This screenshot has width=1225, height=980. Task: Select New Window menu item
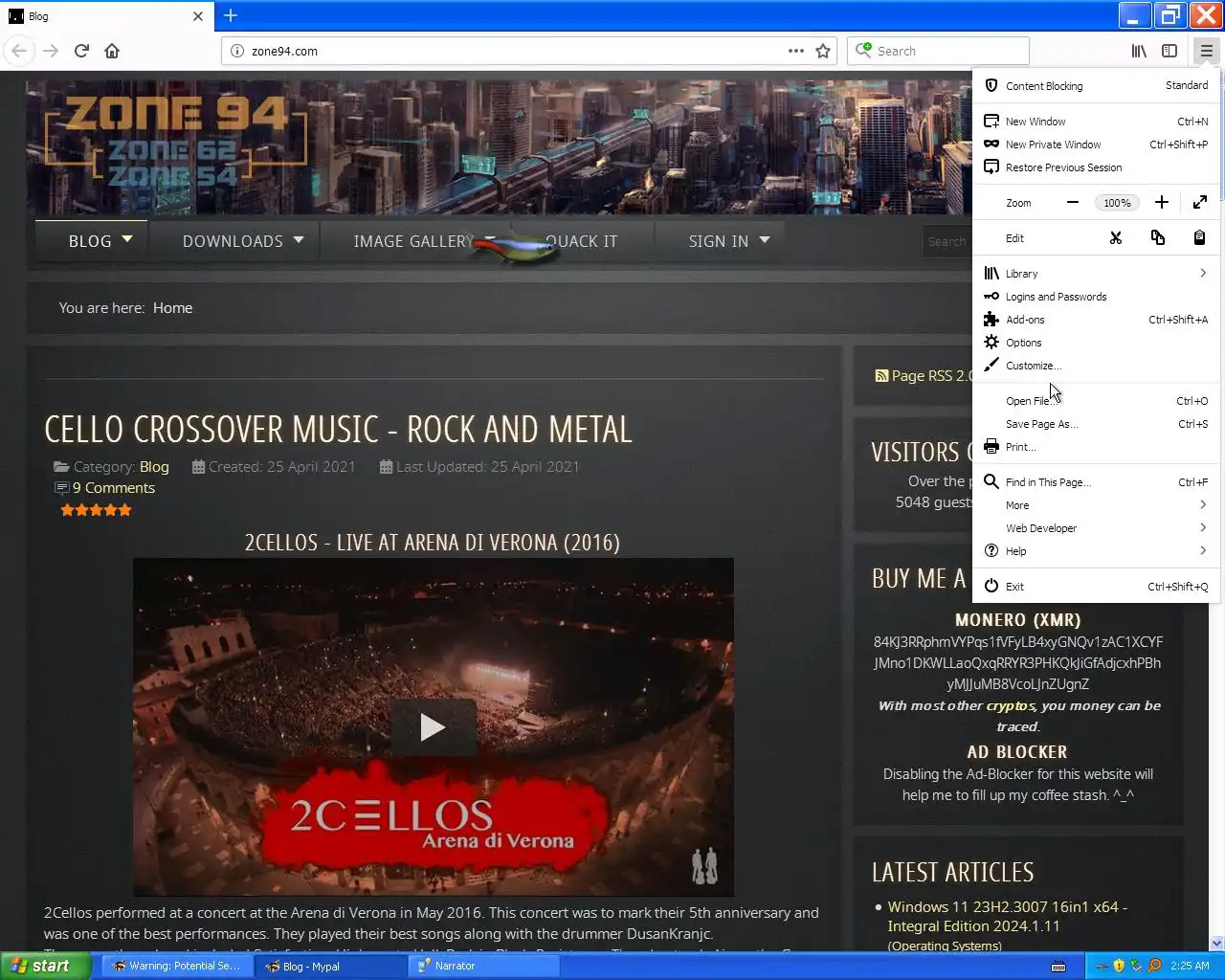point(1096,122)
